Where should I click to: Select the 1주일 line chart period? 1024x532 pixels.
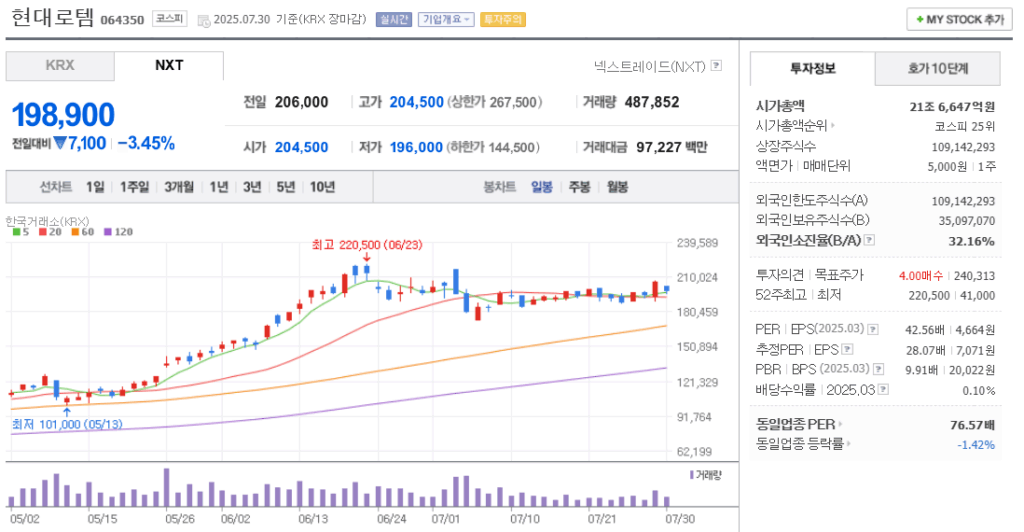coord(135,187)
